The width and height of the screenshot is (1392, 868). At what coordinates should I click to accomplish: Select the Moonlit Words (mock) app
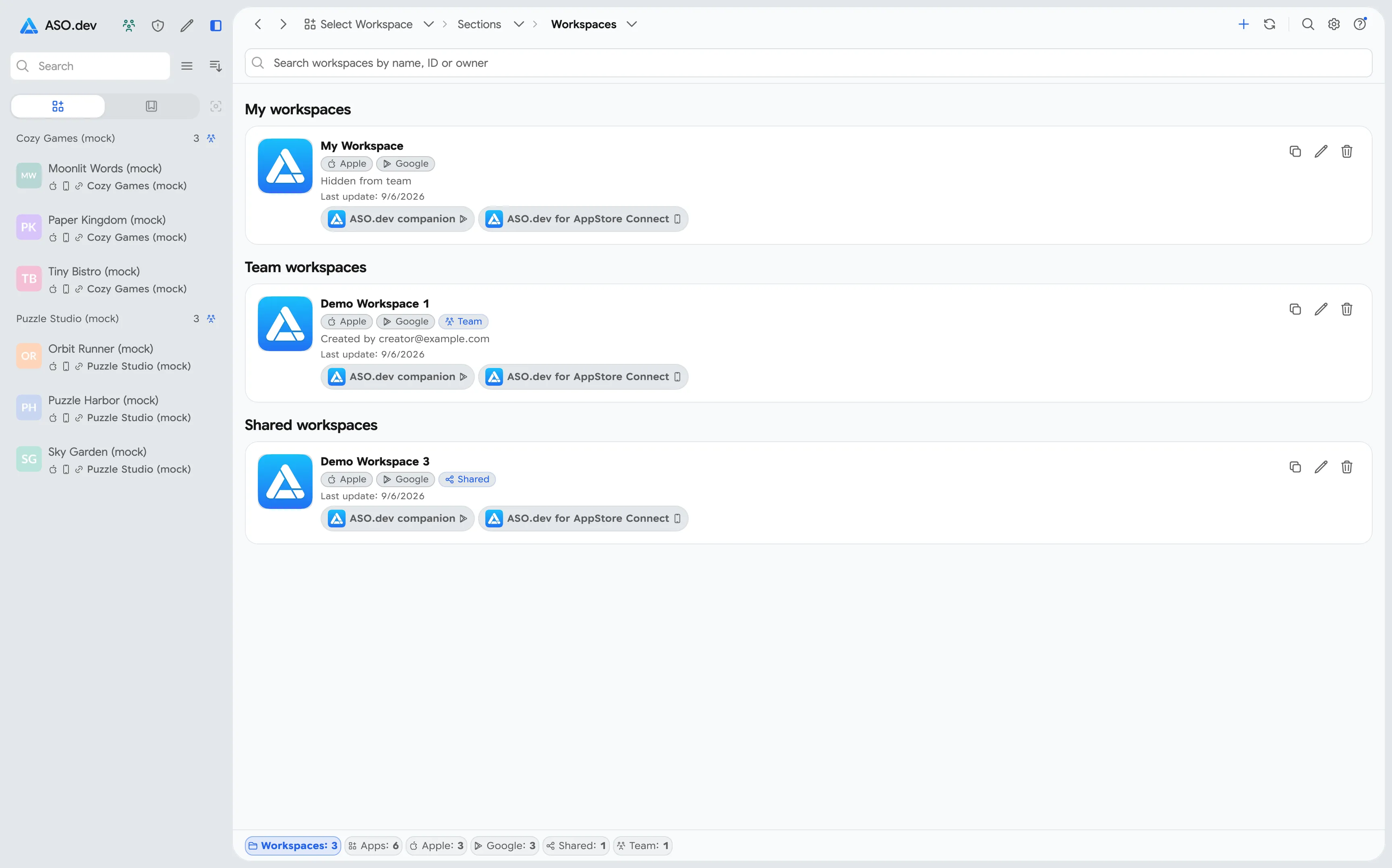(116, 177)
